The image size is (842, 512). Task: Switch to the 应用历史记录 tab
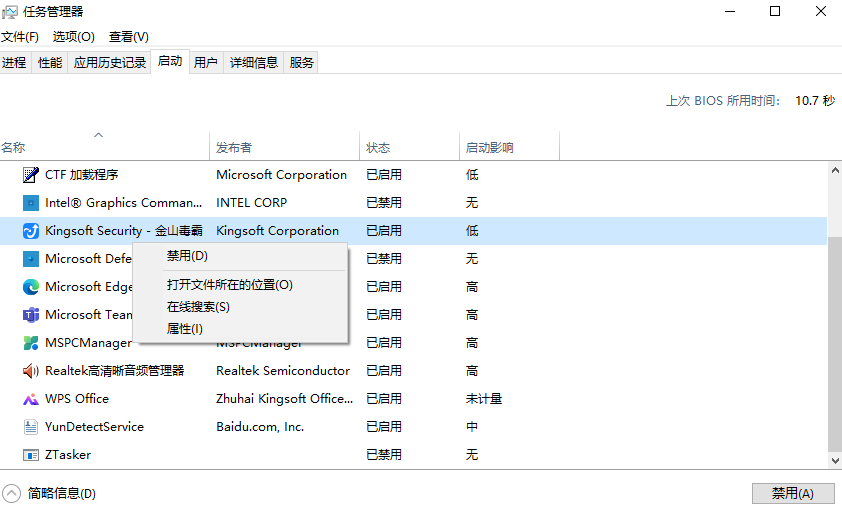(x=110, y=62)
